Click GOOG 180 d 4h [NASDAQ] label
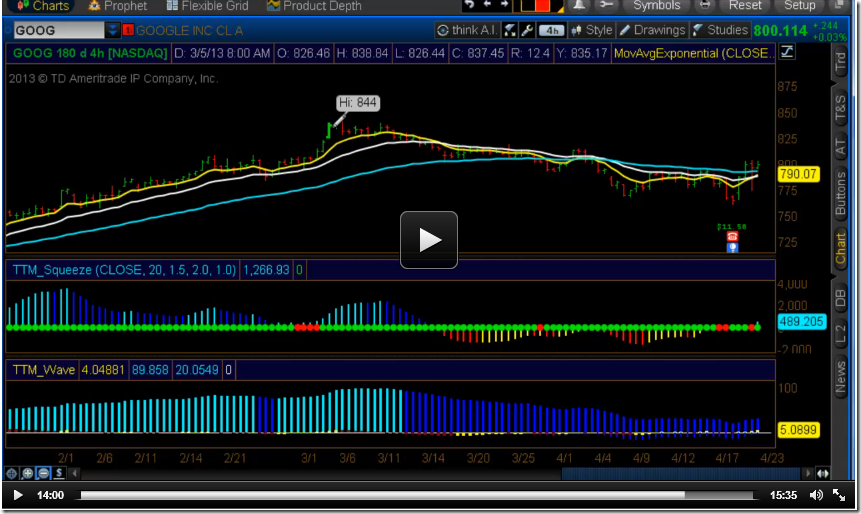 (90, 53)
